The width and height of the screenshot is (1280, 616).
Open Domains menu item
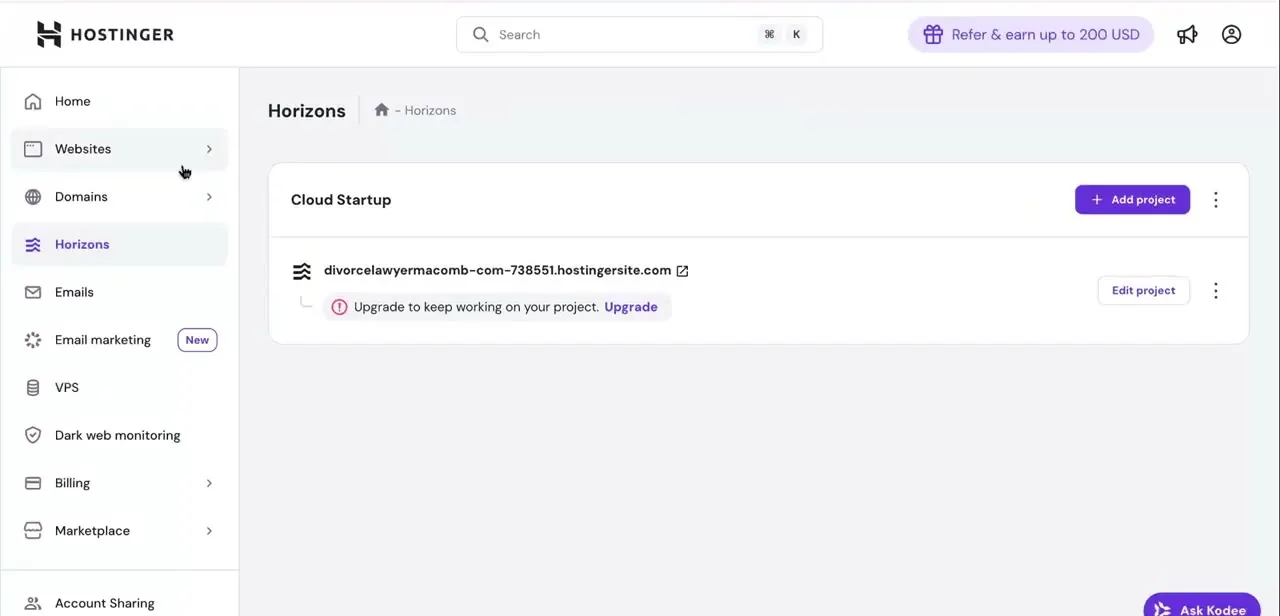pyautogui.click(x=119, y=197)
